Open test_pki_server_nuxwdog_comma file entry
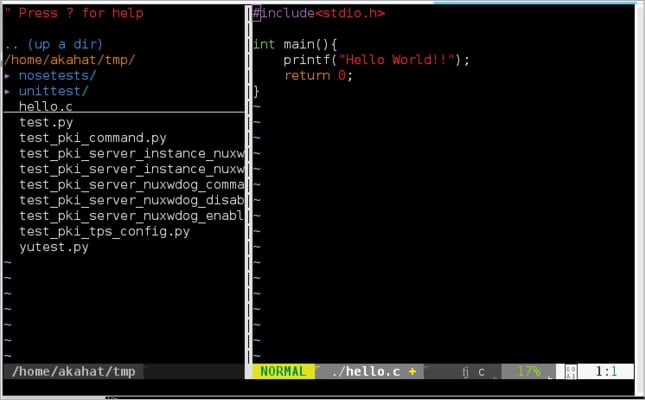Viewport: 645px width, 400px height. coord(132,185)
